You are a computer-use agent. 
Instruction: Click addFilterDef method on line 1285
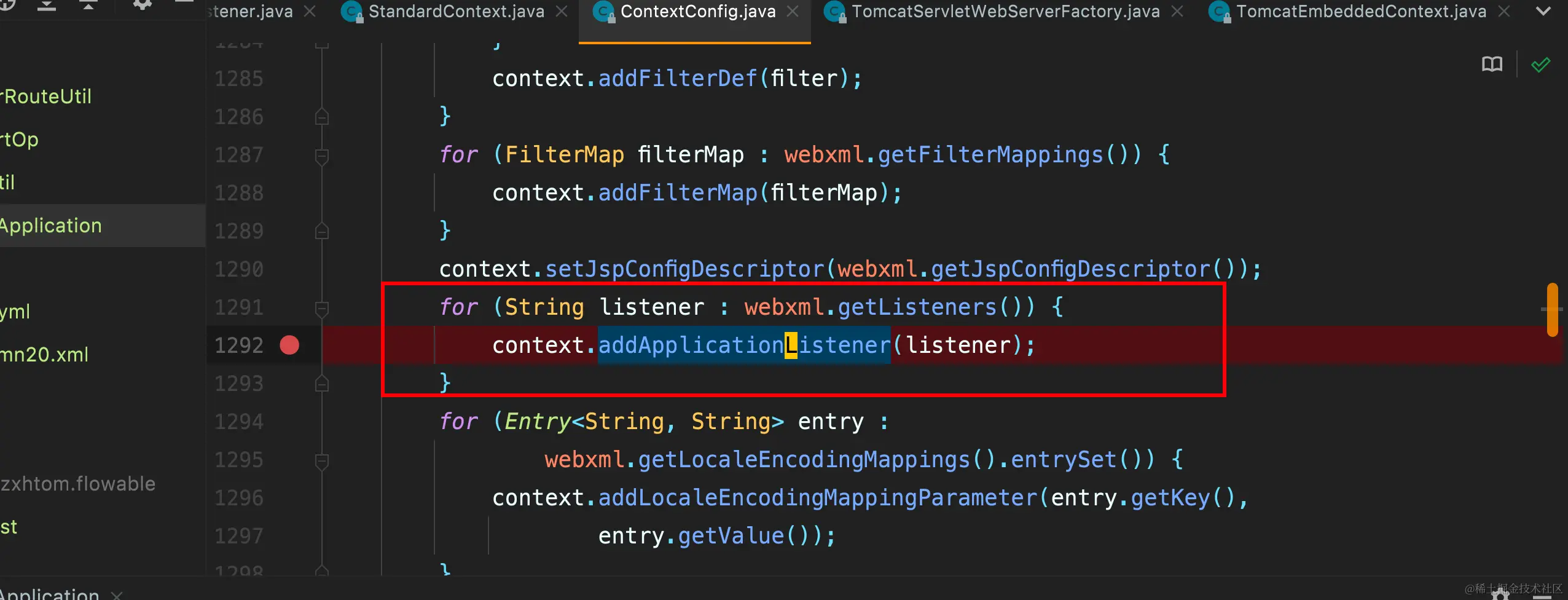[x=678, y=78]
